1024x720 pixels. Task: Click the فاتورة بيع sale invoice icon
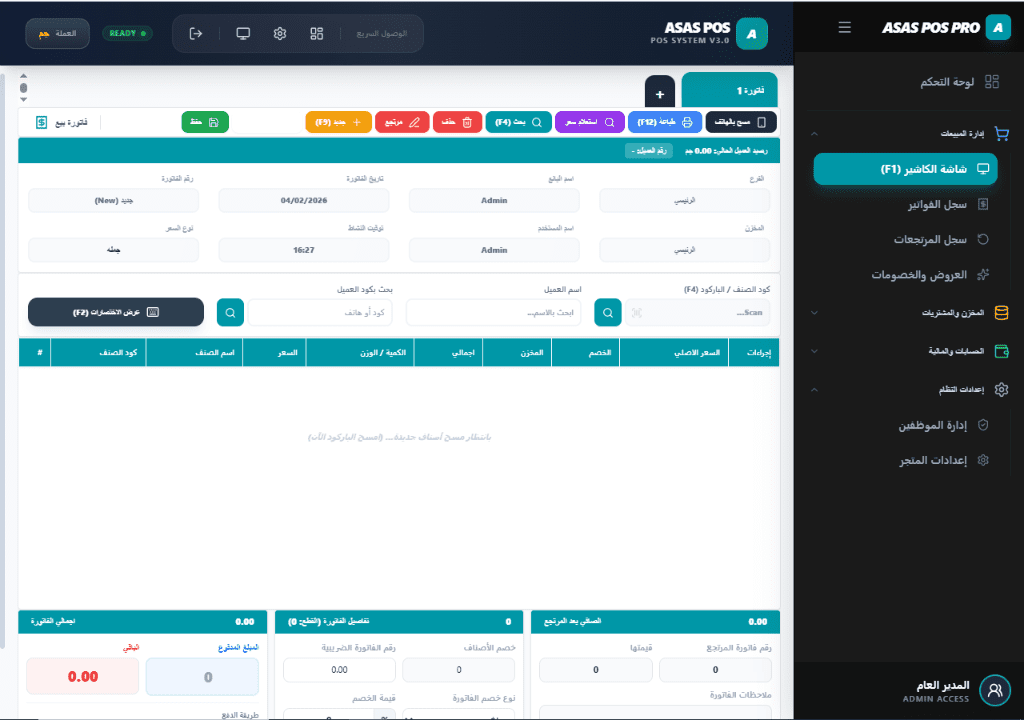pos(41,122)
